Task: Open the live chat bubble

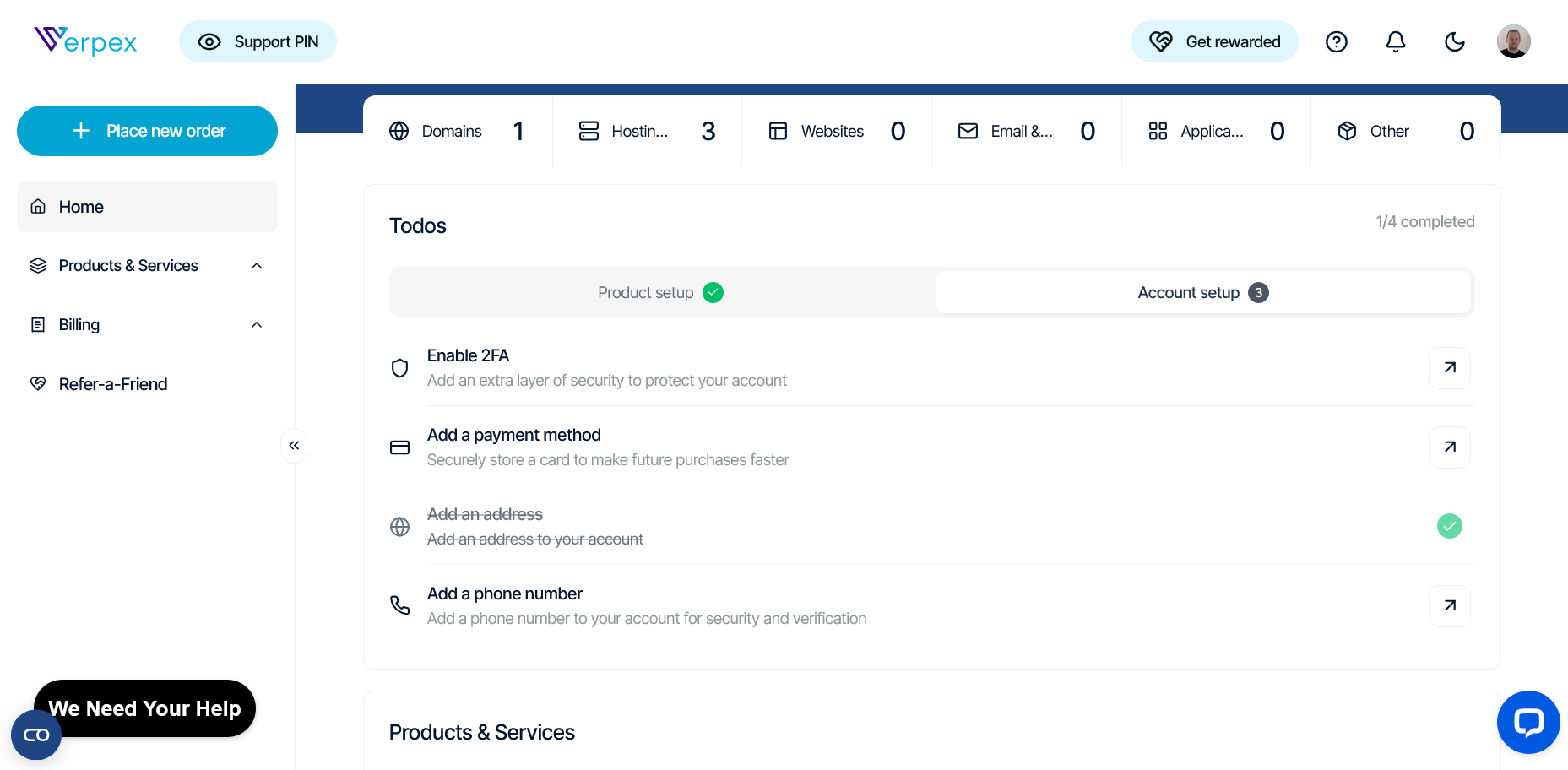Action: coord(1528,722)
